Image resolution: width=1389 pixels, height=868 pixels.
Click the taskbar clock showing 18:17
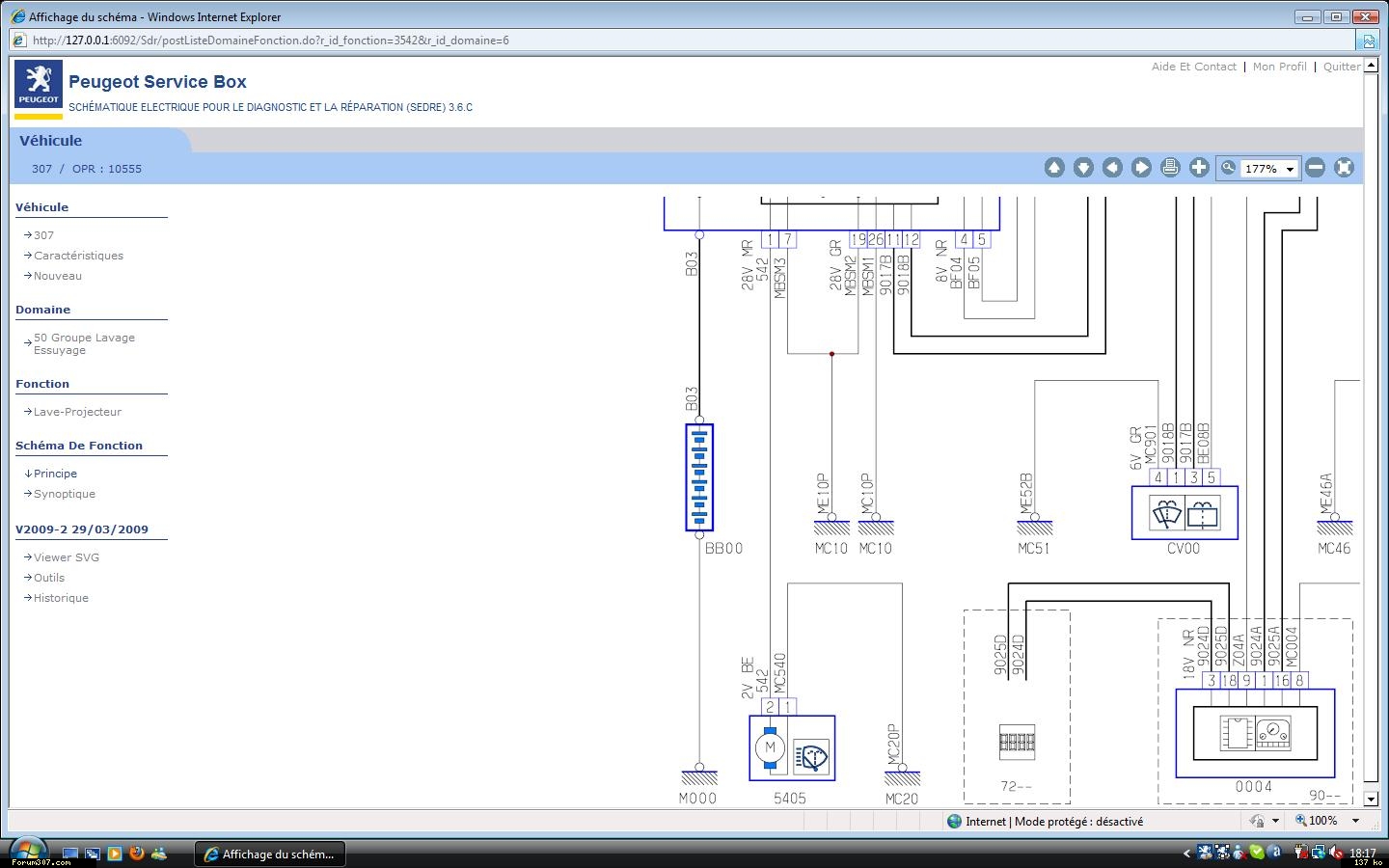pyautogui.click(x=1363, y=854)
